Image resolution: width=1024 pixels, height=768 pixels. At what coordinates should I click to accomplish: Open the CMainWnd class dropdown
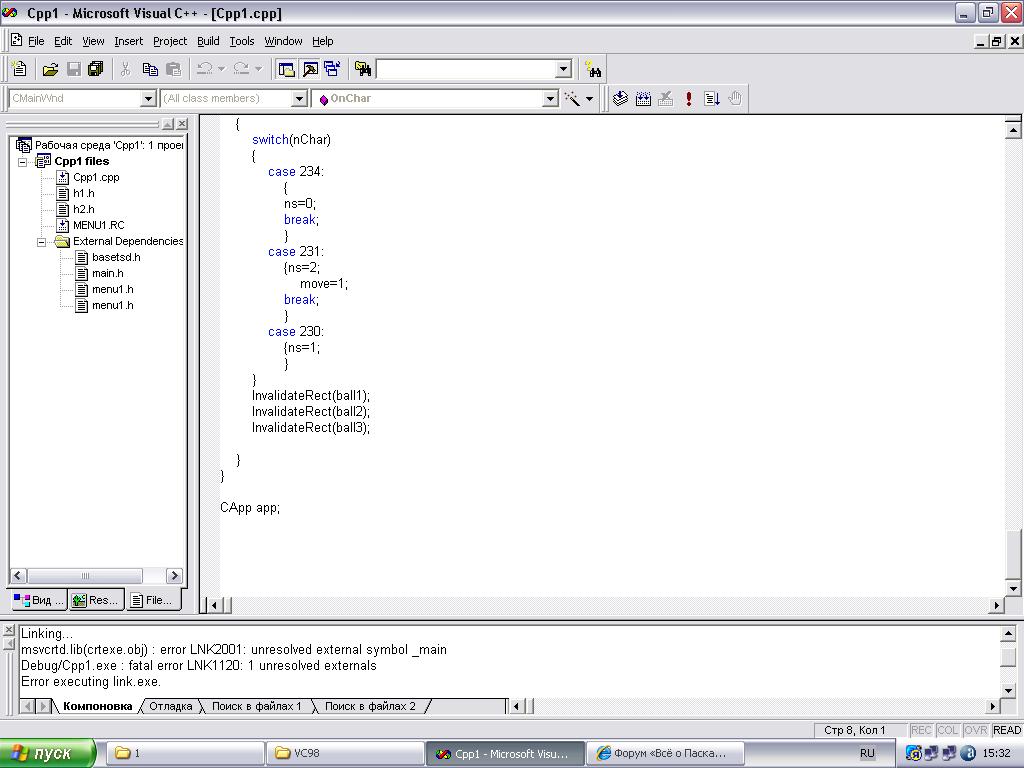coord(148,98)
